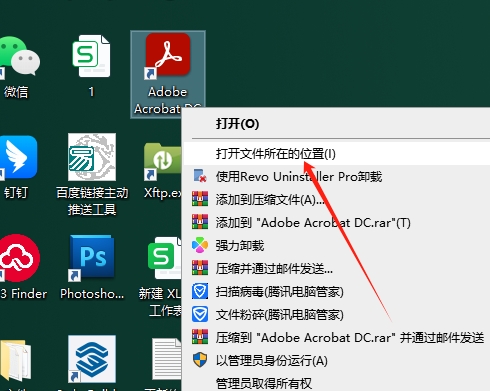The width and height of the screenshot is (490, 391).
Task: Choose 使用Revo Uninstaller Pro卸载 entry
Action: coord(337,177)
